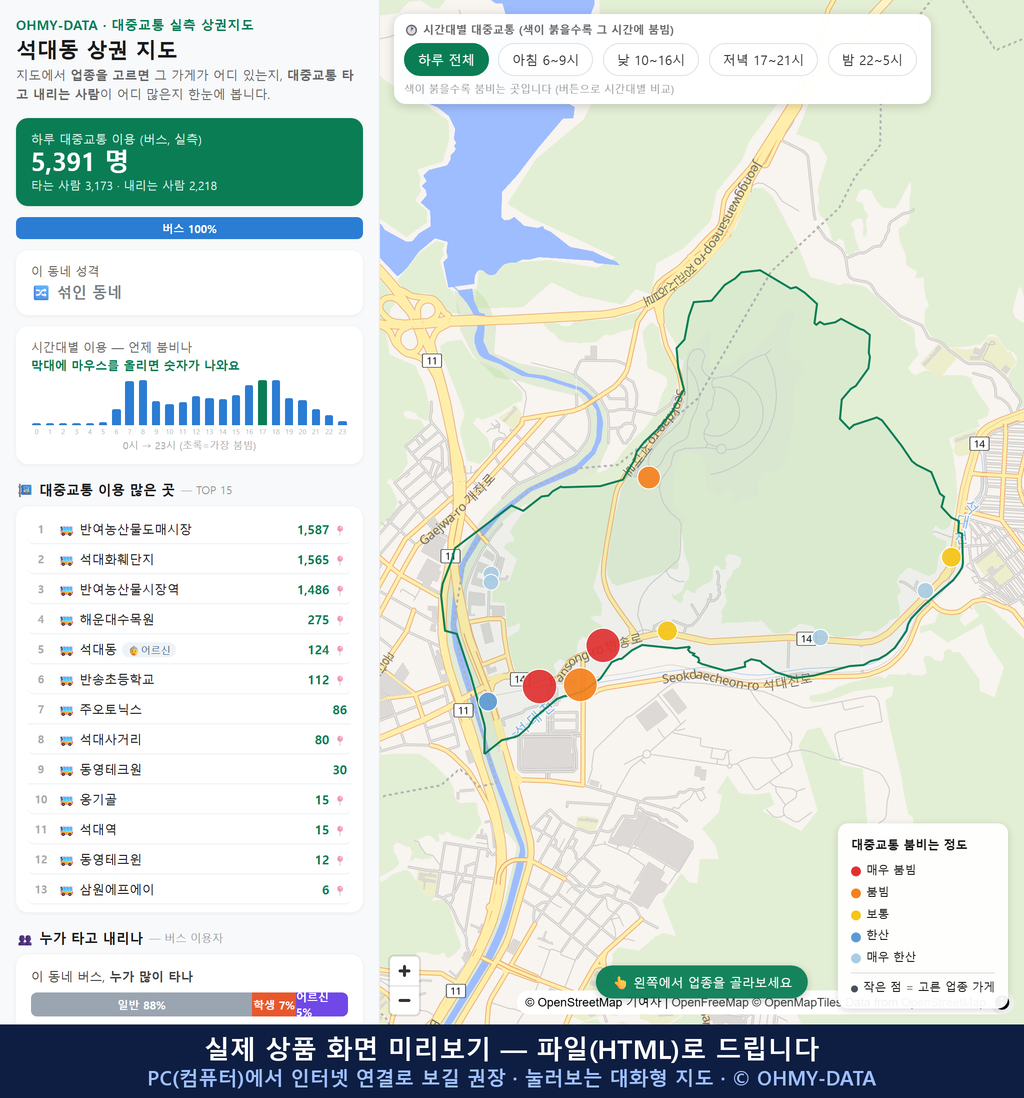This screenshot has width=1024, height=1098.
Task: Click the 동영테크원 row showing 12
Action: (x=189, y=860)
